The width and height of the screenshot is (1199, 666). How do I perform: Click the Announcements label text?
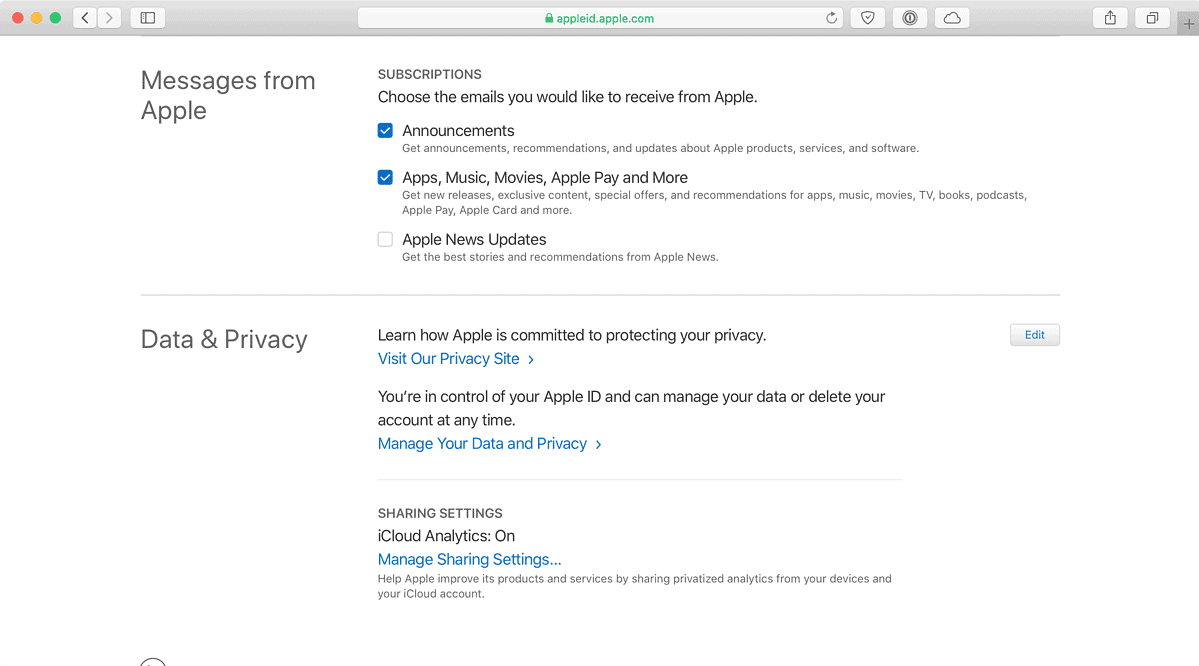[x=458, y=131]
